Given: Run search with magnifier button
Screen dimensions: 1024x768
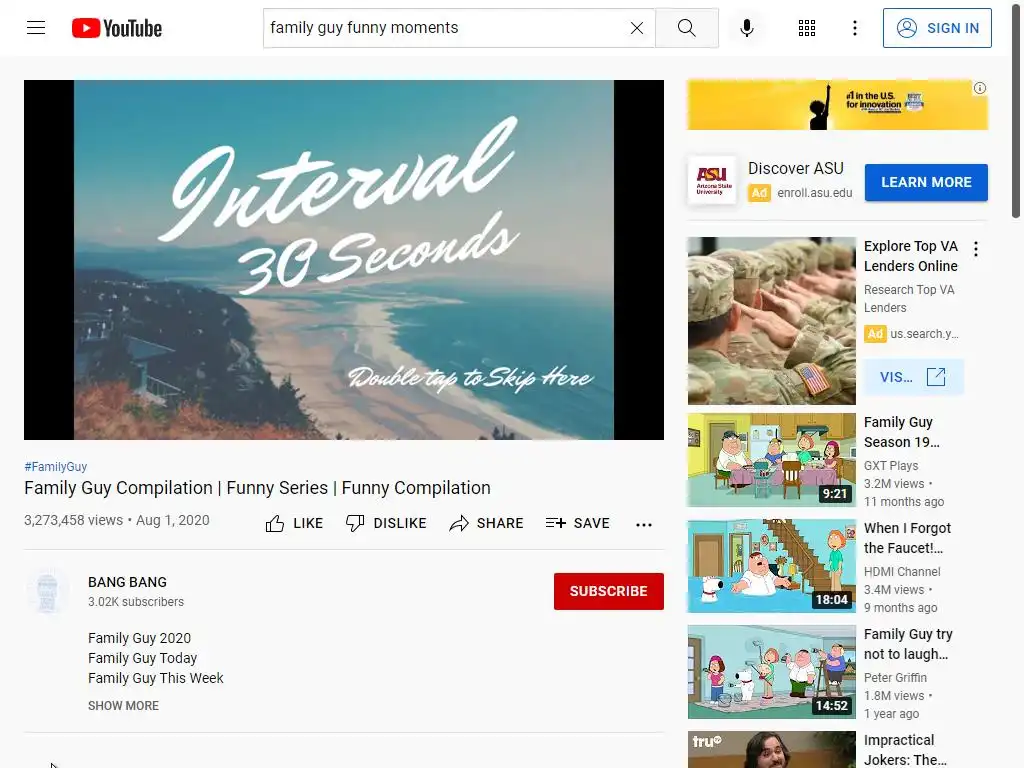Looking at the screenshot, I should [686, 27].
